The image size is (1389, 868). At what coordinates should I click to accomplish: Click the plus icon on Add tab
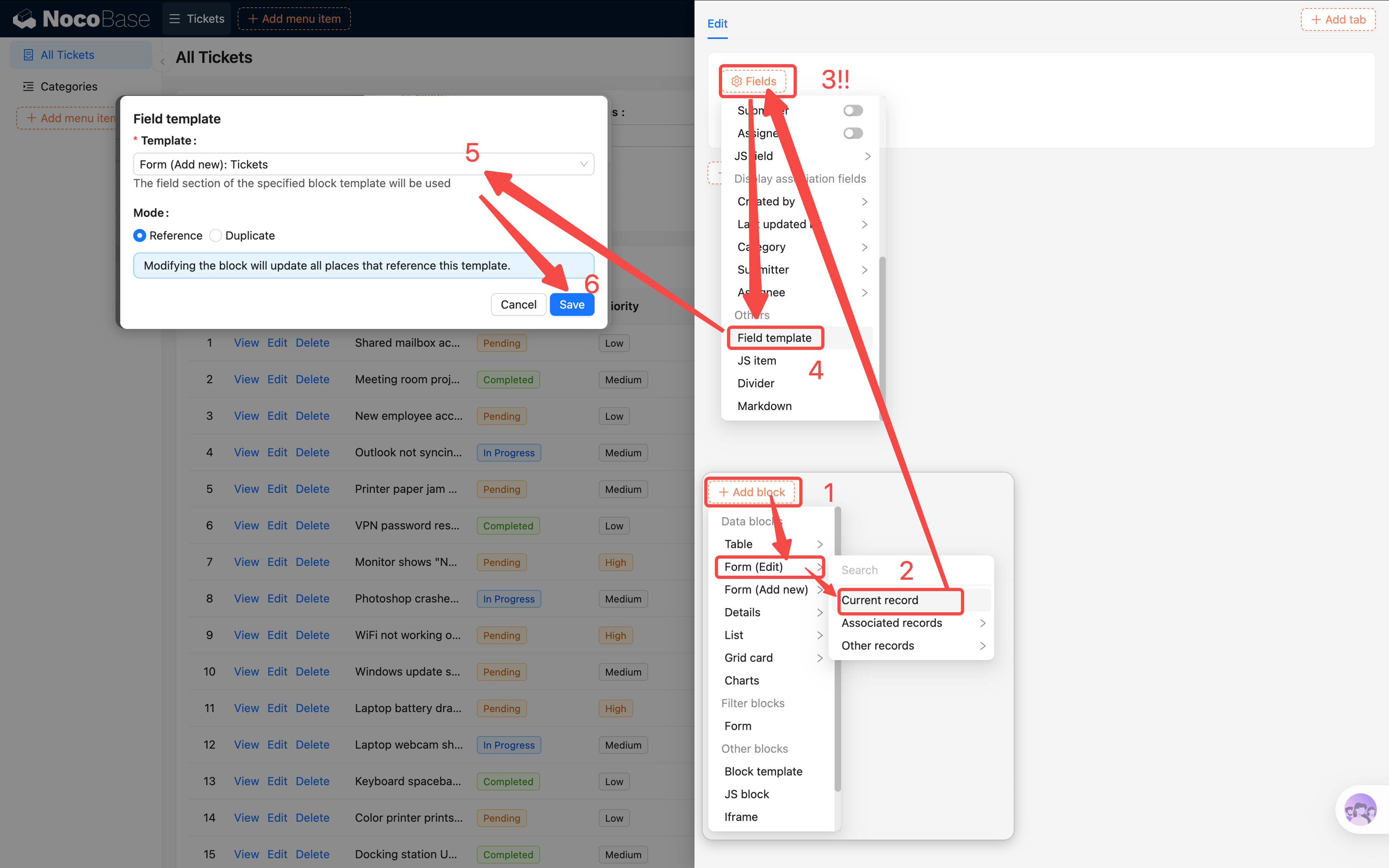point(1316,19)
